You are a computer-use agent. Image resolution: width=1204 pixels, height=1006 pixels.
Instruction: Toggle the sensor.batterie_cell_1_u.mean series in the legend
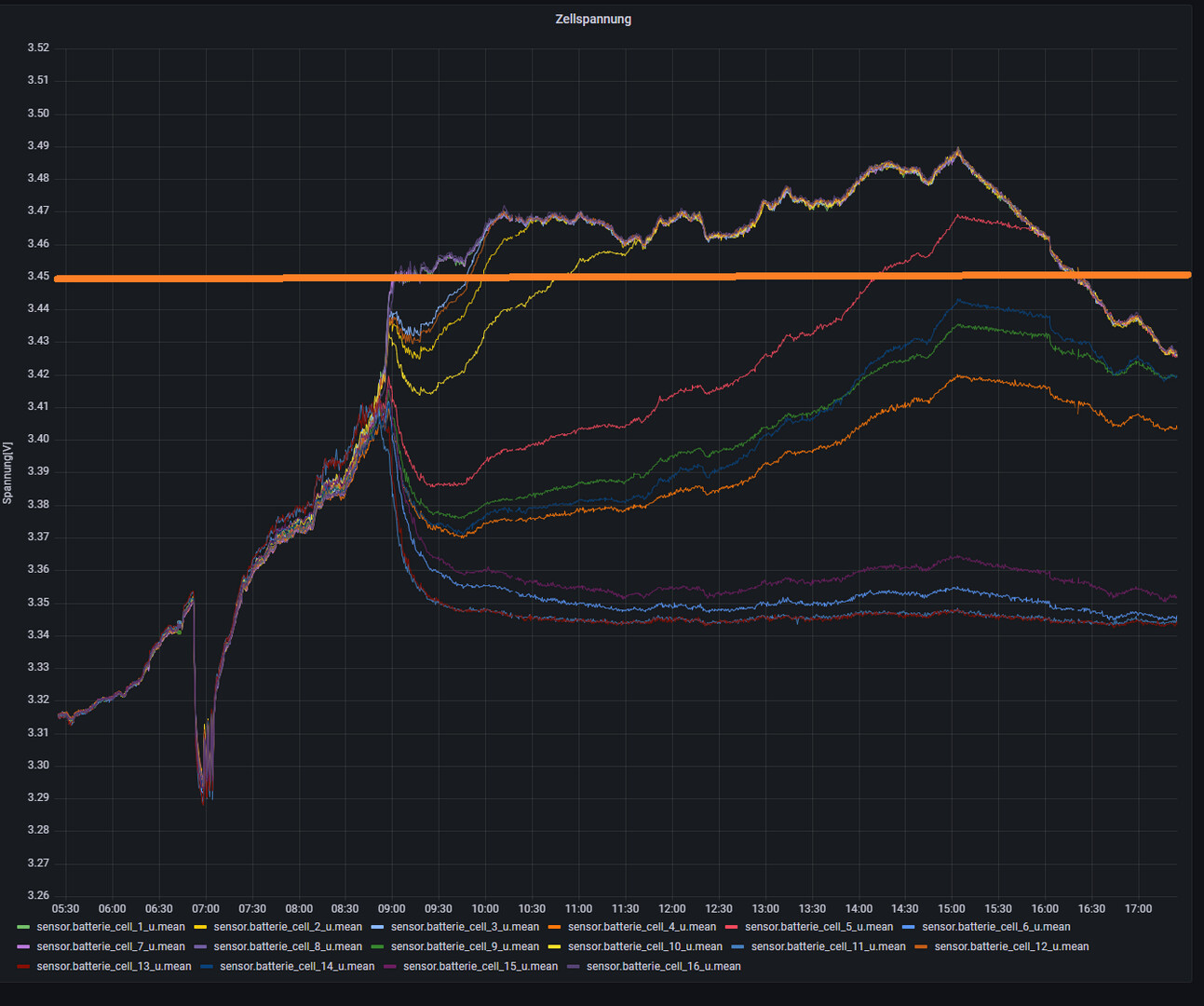click(x=111, y=927)
